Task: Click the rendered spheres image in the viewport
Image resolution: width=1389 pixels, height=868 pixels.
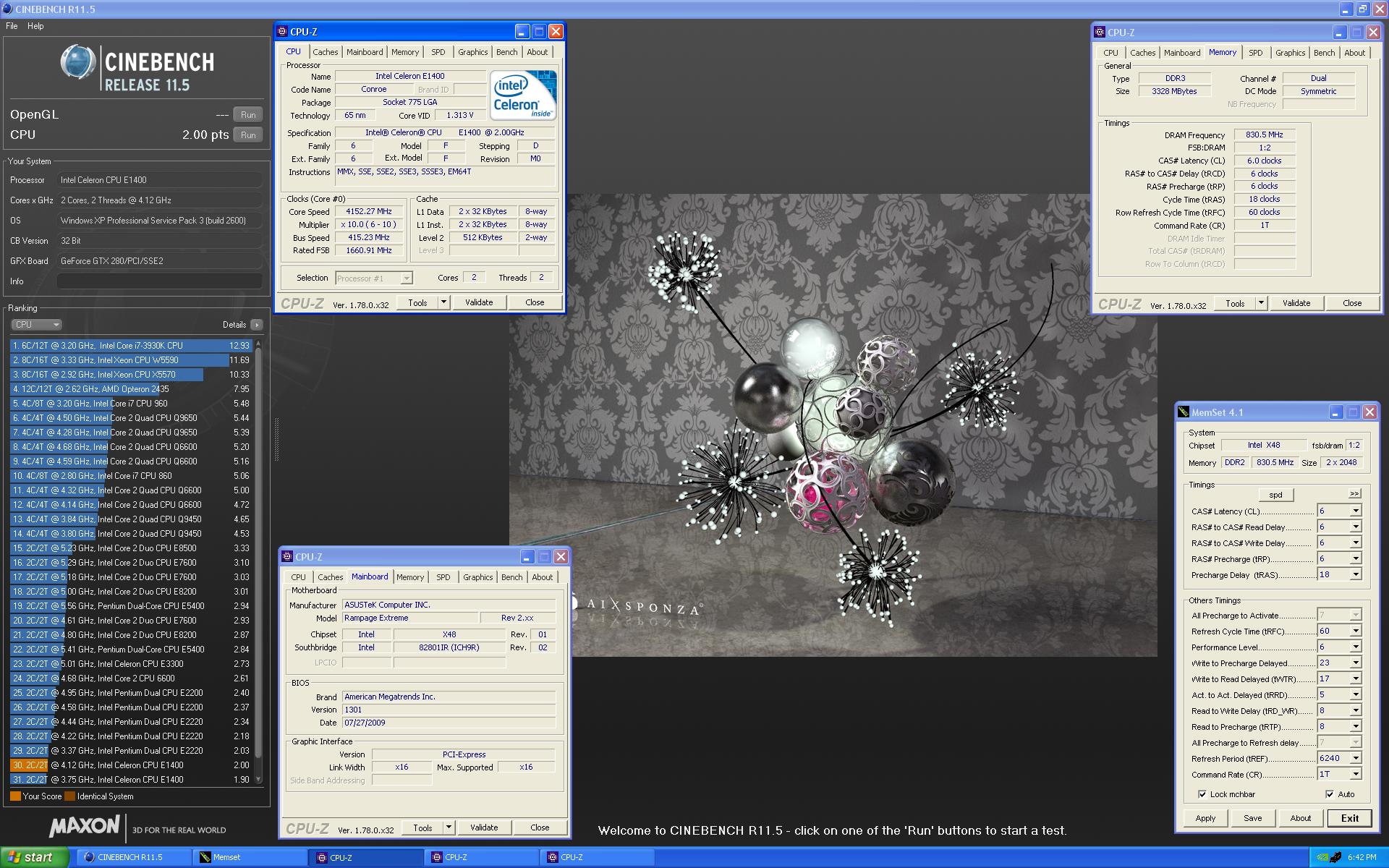Action: pyautogui.click(x=833, y=425)
